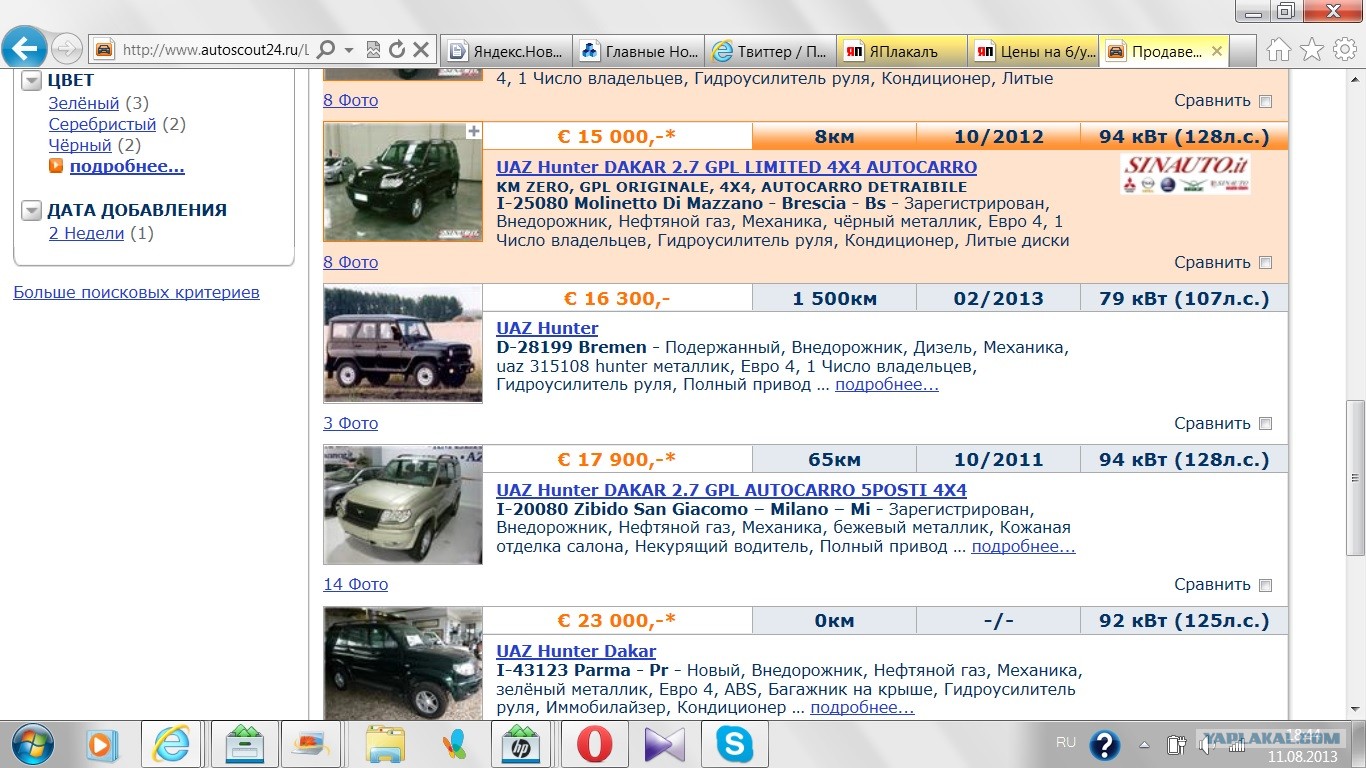
Task: Collapse the ЦВЕТ filter section
Action: (31, 81)
